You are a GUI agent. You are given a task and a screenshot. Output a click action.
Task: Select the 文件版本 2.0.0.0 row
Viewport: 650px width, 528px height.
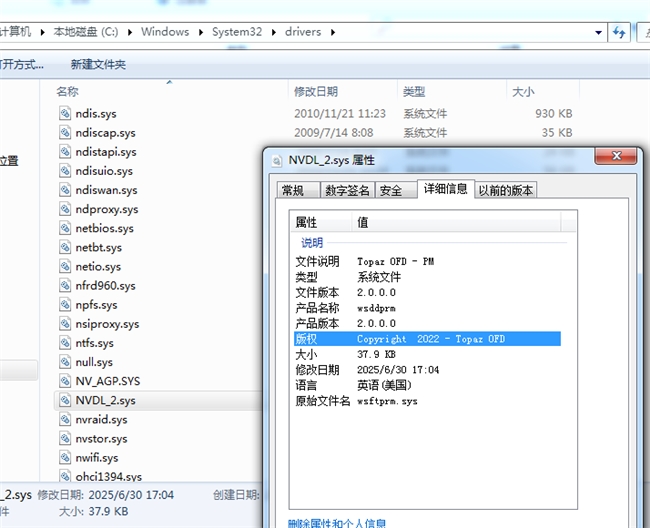427,293
